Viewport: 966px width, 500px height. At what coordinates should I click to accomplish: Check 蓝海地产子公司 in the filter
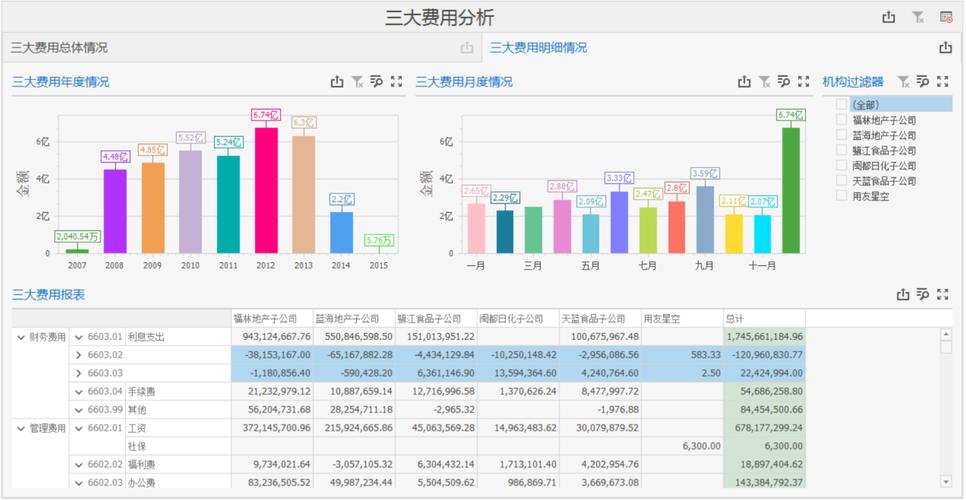842,135
